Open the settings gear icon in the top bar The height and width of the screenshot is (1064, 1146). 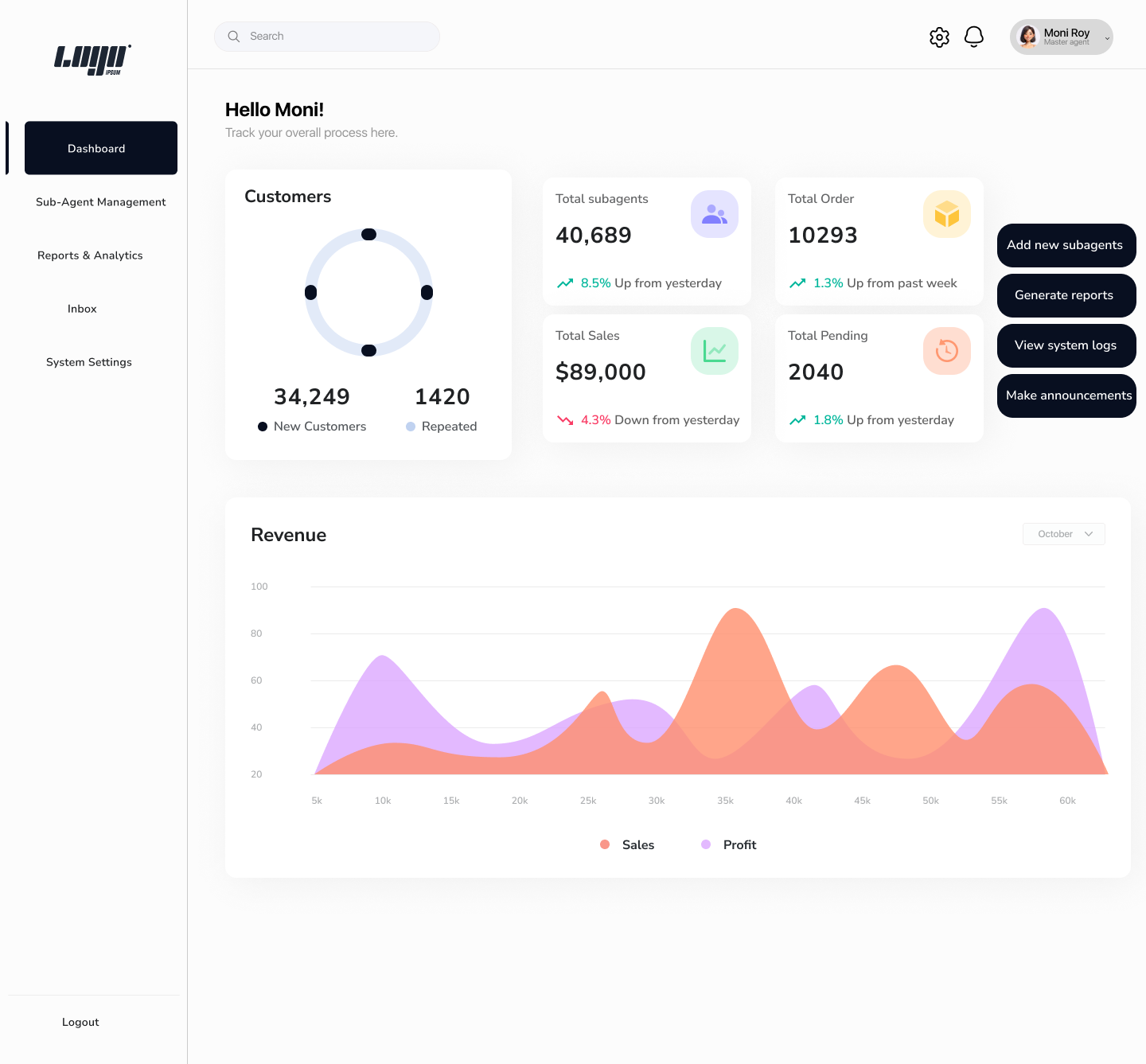[x=939, y=37]
